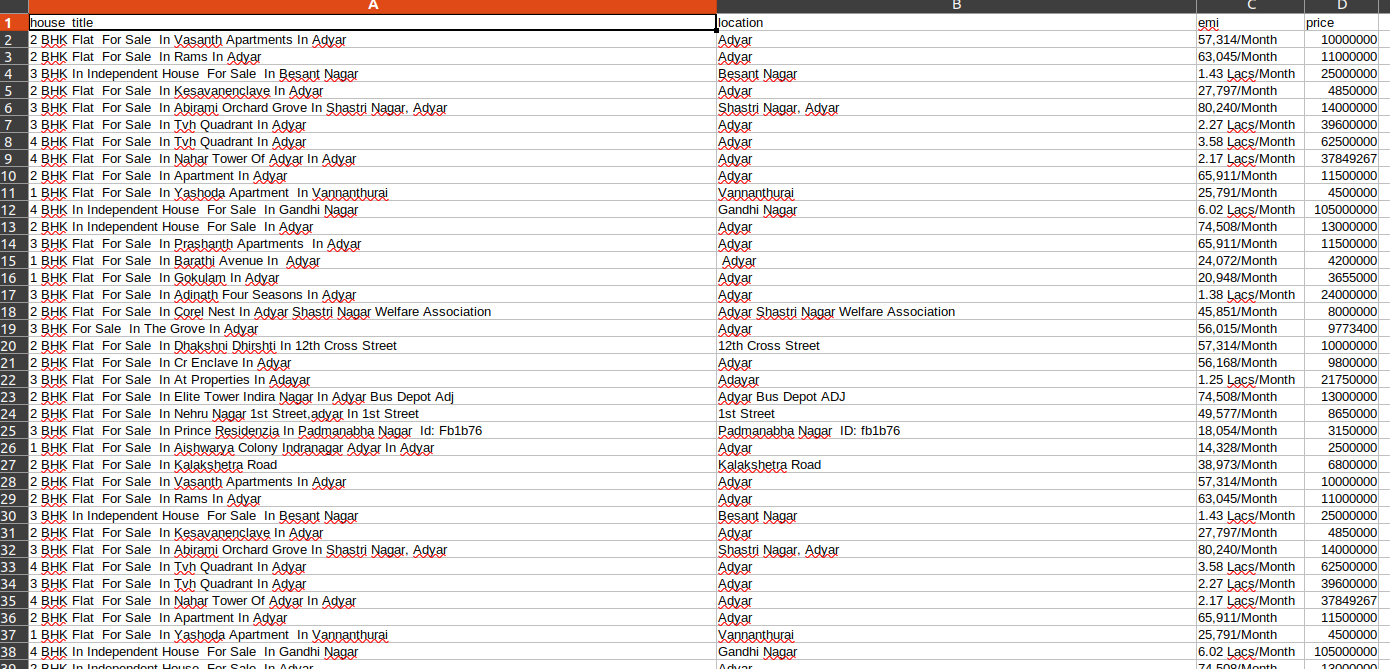Click price cell 9800000
Image resolution: width=1390 pixels, height=669 pixels.
click(1342, 362)
